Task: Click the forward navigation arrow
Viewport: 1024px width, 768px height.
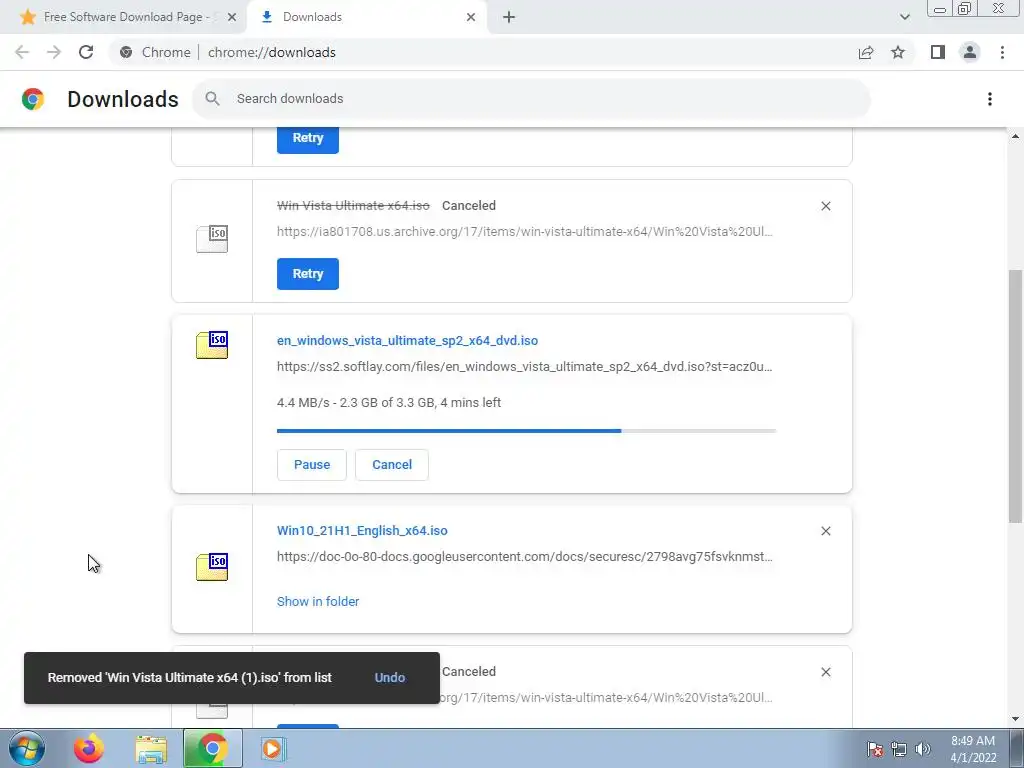Action: [54, 52]
